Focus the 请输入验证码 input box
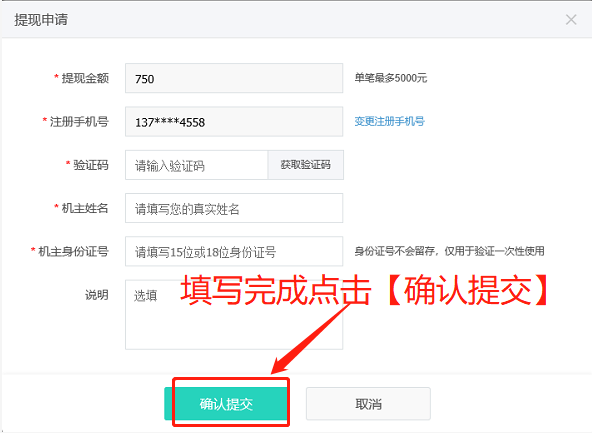Image resolution: width=592 pixels, height=433 pixels. click(197, 165)
